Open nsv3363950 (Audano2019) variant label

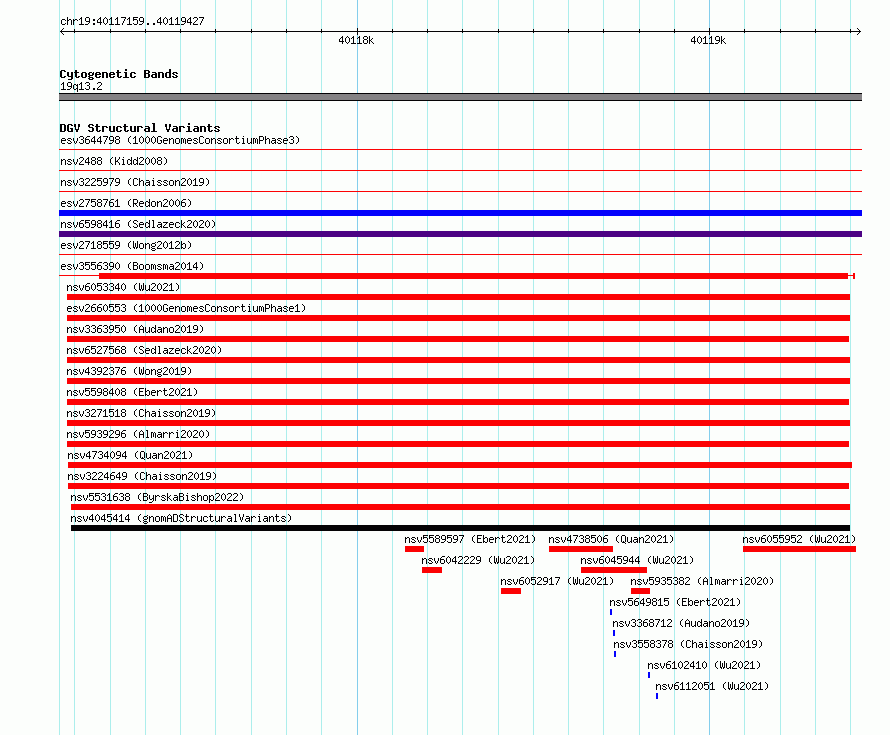pos(135,329)
